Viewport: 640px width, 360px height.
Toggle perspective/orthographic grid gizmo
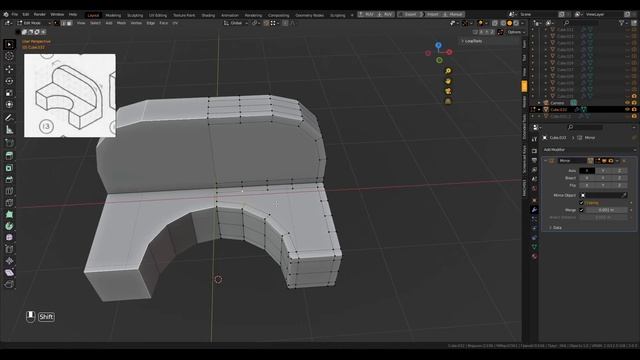coord(448,101)
